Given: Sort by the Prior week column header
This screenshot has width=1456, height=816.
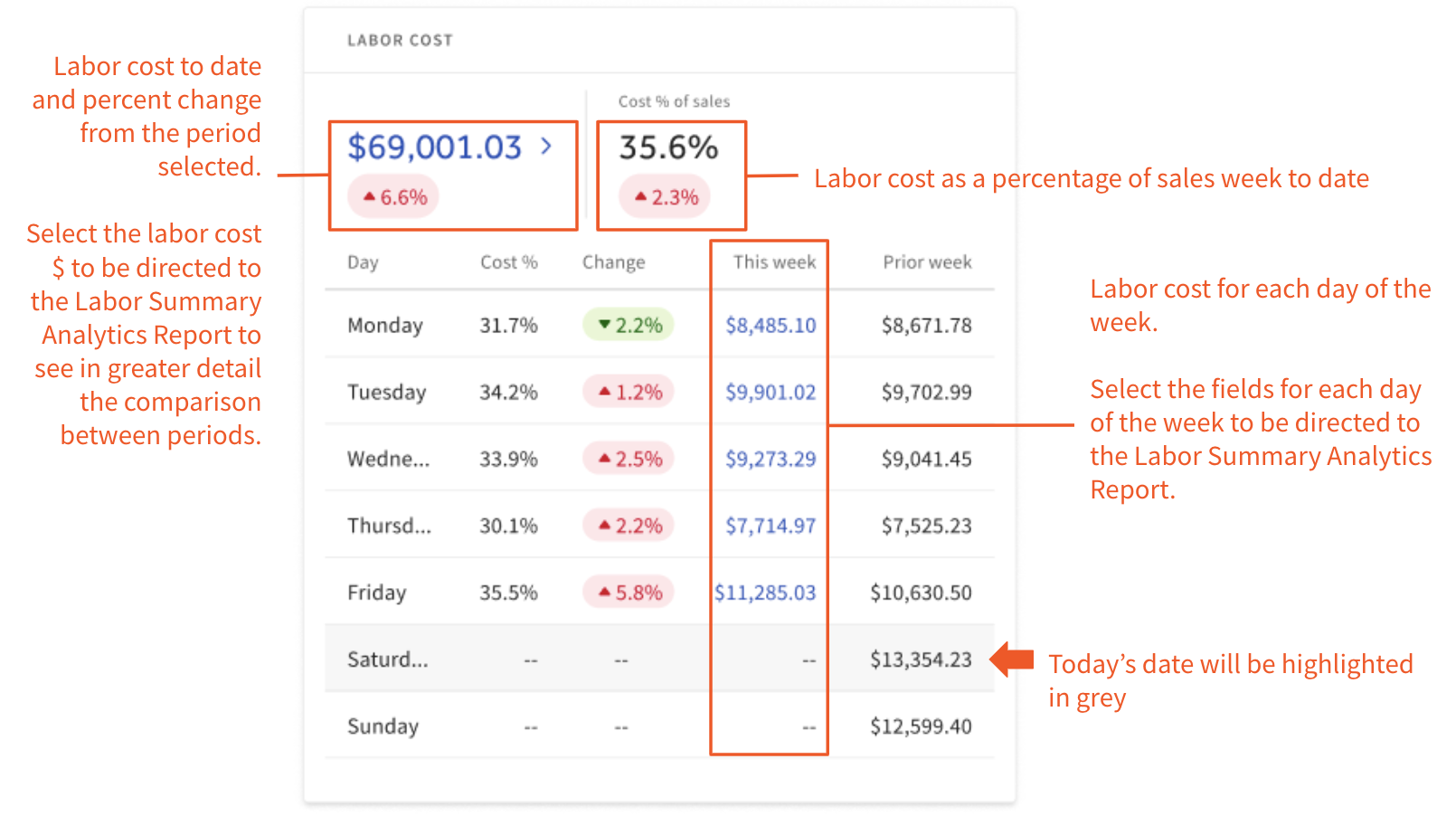Looking at the screenshot, I should (927, 262).
